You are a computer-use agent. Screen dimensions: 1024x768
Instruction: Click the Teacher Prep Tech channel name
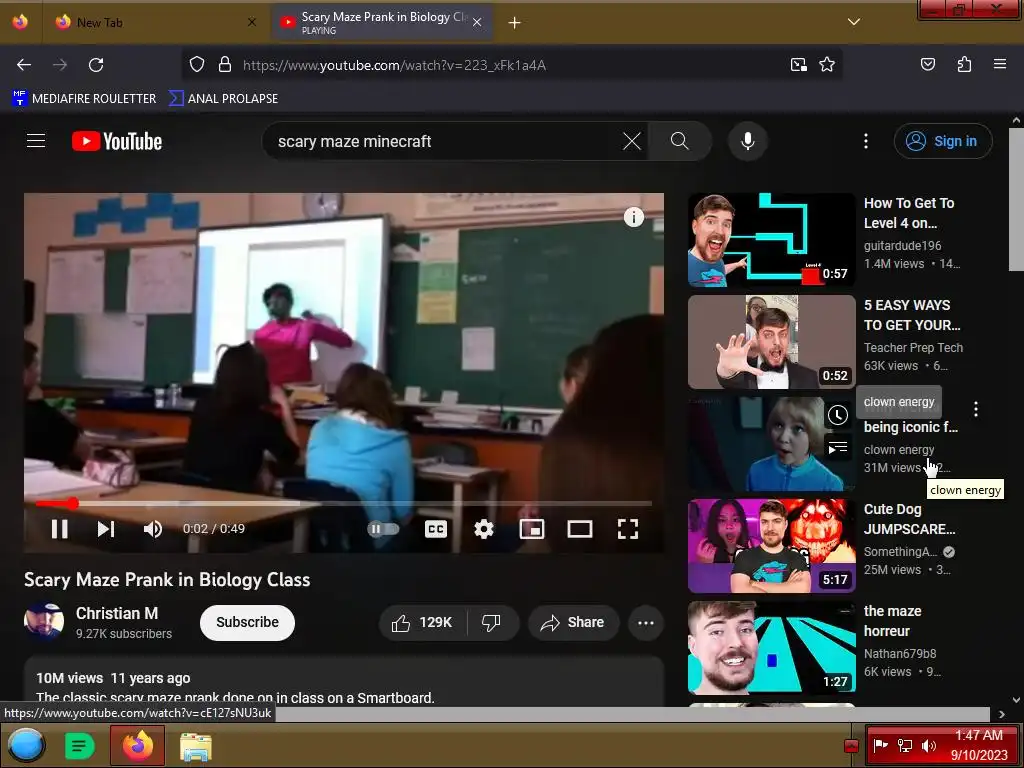click(913, 347)
